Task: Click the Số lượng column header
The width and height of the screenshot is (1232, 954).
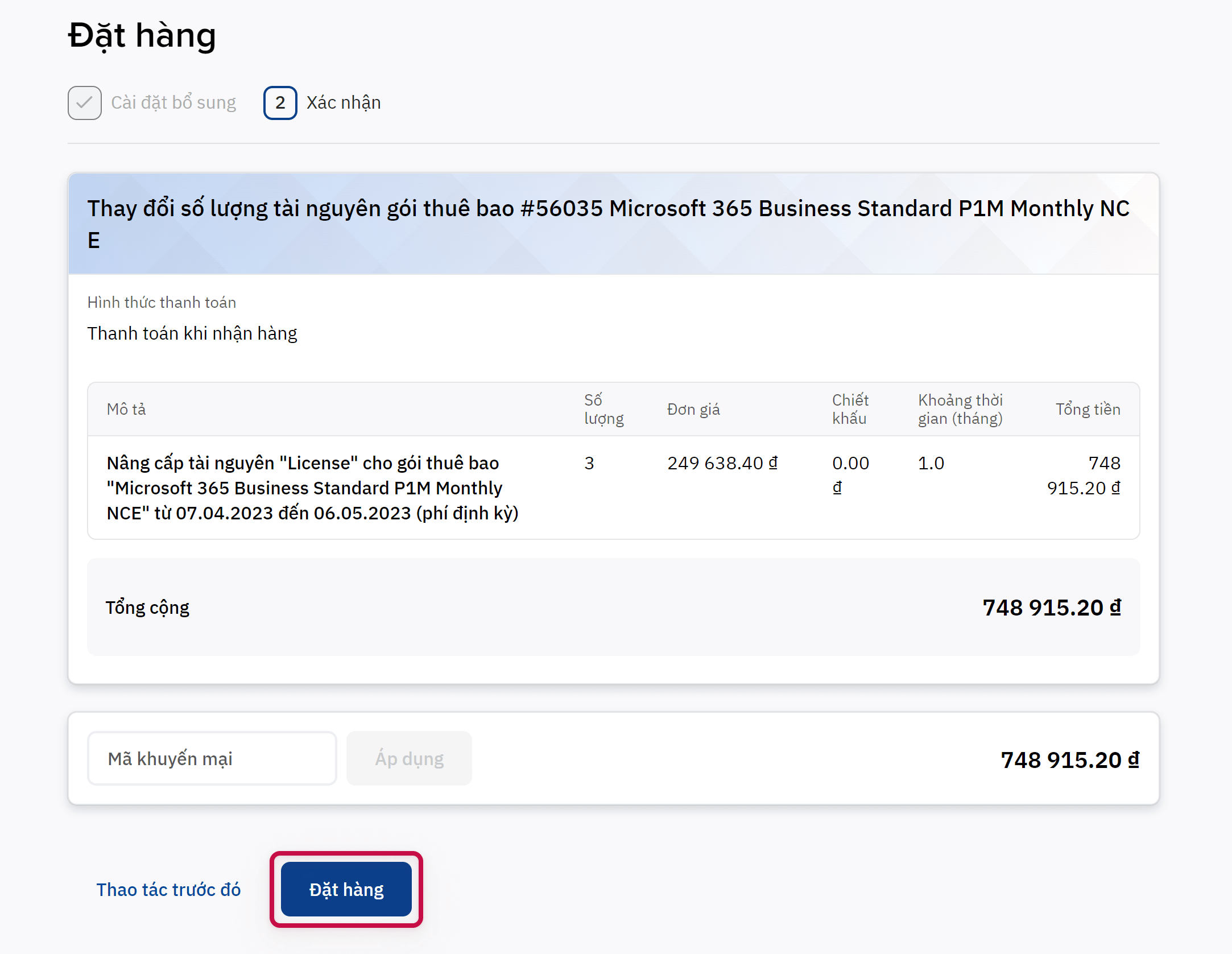Action: (603, 409)
